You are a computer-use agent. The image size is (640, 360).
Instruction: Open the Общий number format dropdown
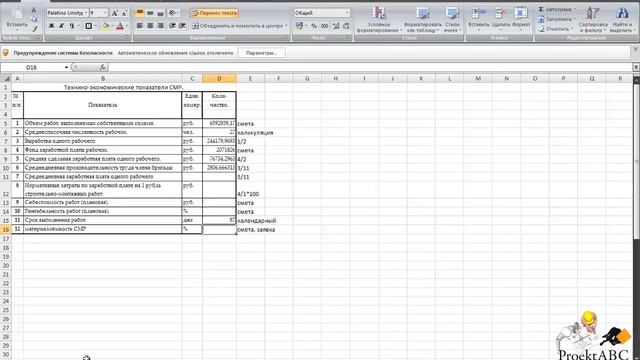tap(347, 13)
